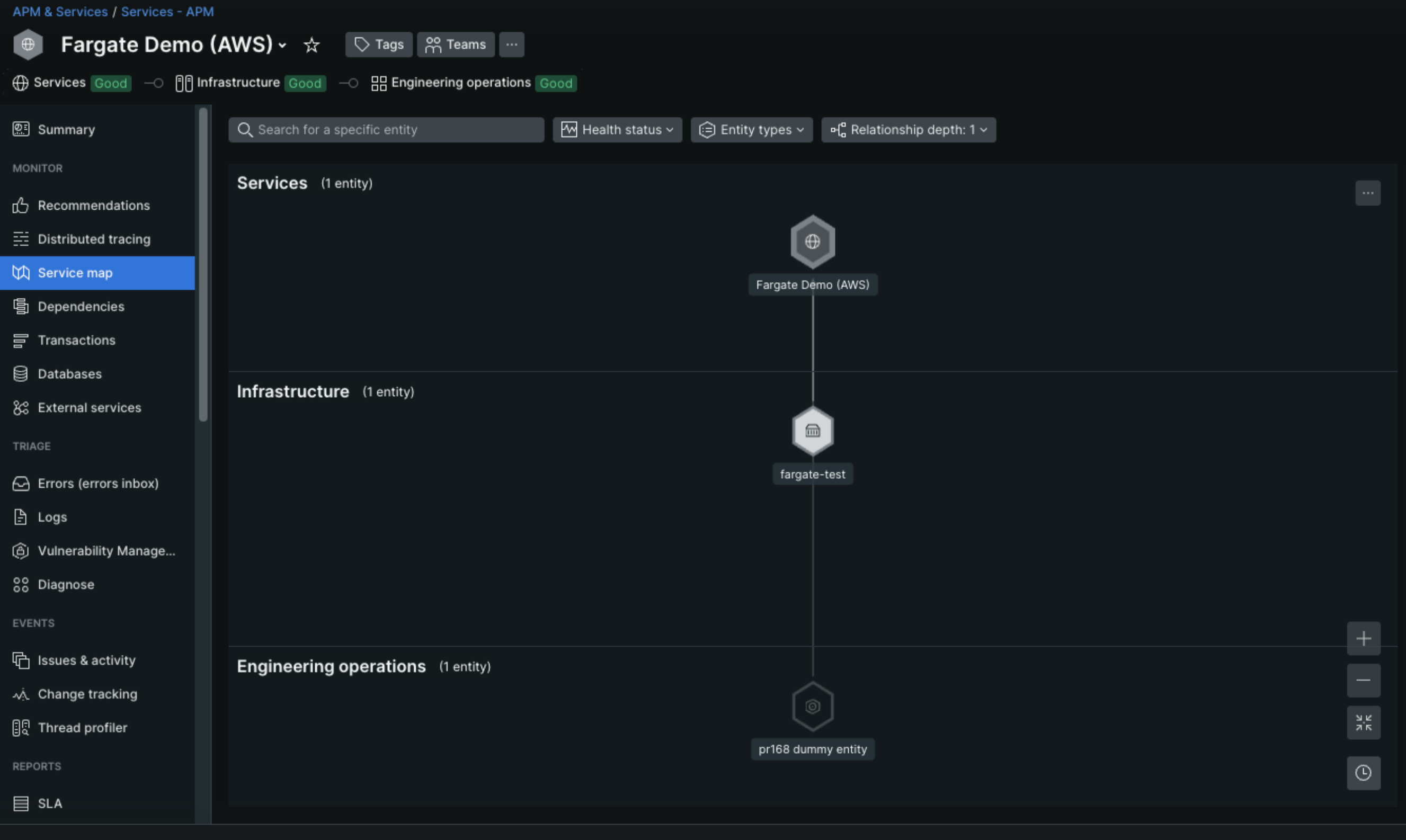Click the fit-to-view collapse icon

[x=1363, y=722]
